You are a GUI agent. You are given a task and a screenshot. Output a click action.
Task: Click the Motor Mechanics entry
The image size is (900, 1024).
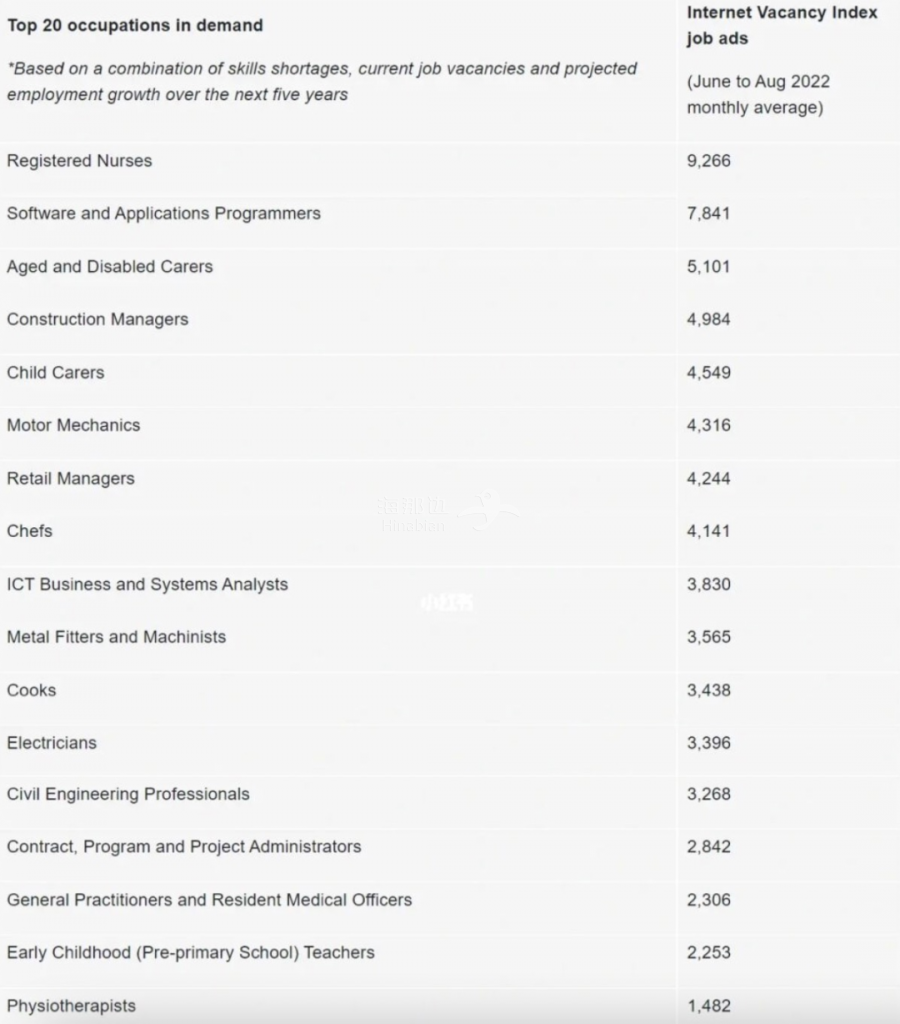tap(73, 425)
